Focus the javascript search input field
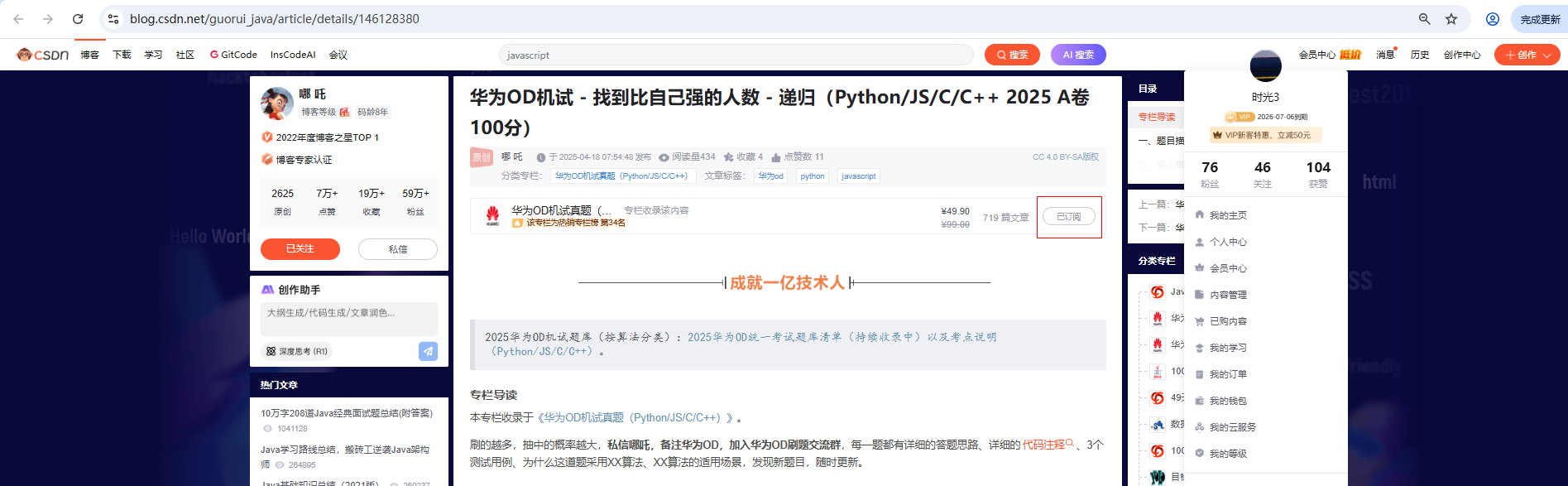Viewport: 1568px width, 486px height. (x=736, y=55)
